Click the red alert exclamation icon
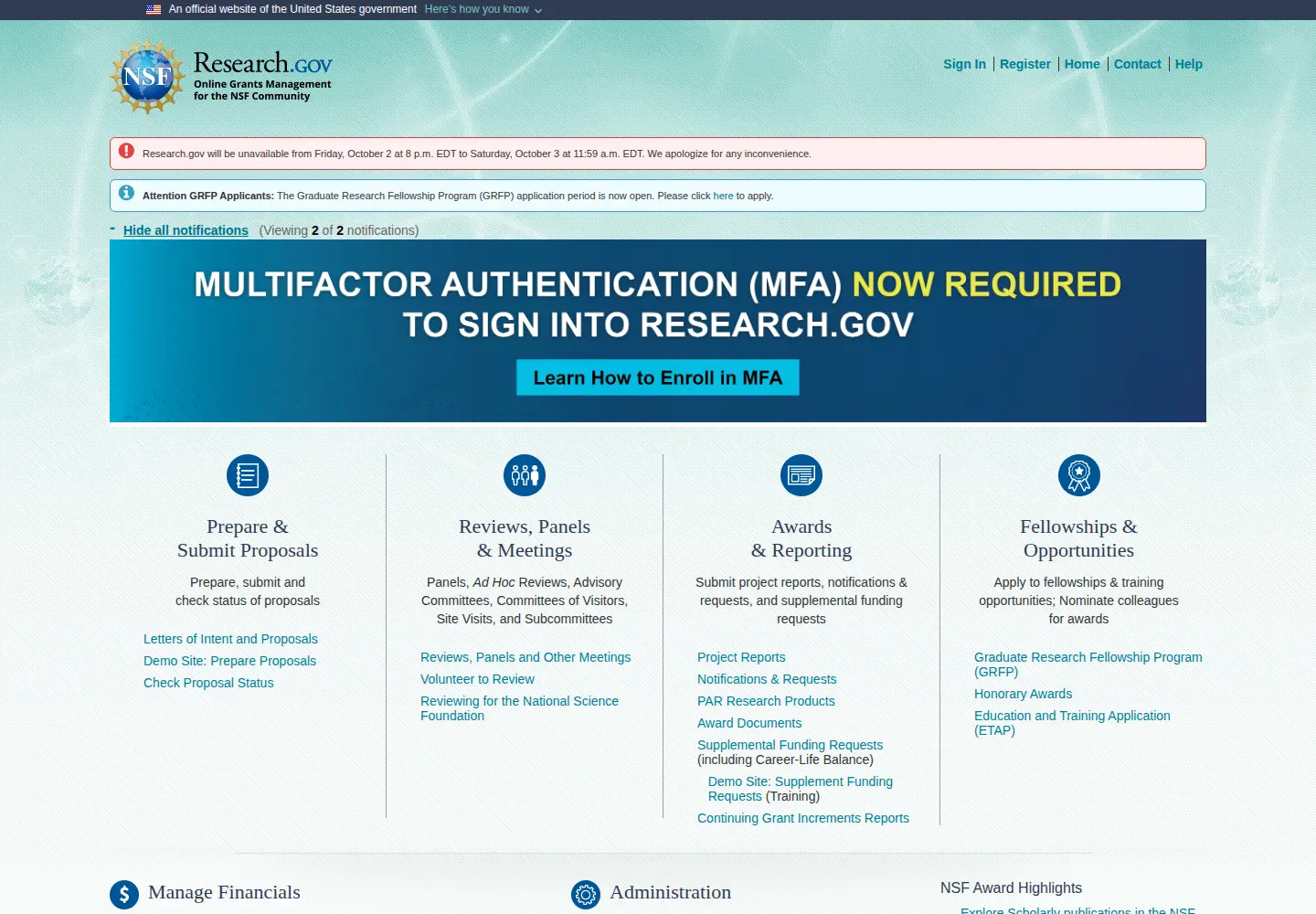 point(126,151)
